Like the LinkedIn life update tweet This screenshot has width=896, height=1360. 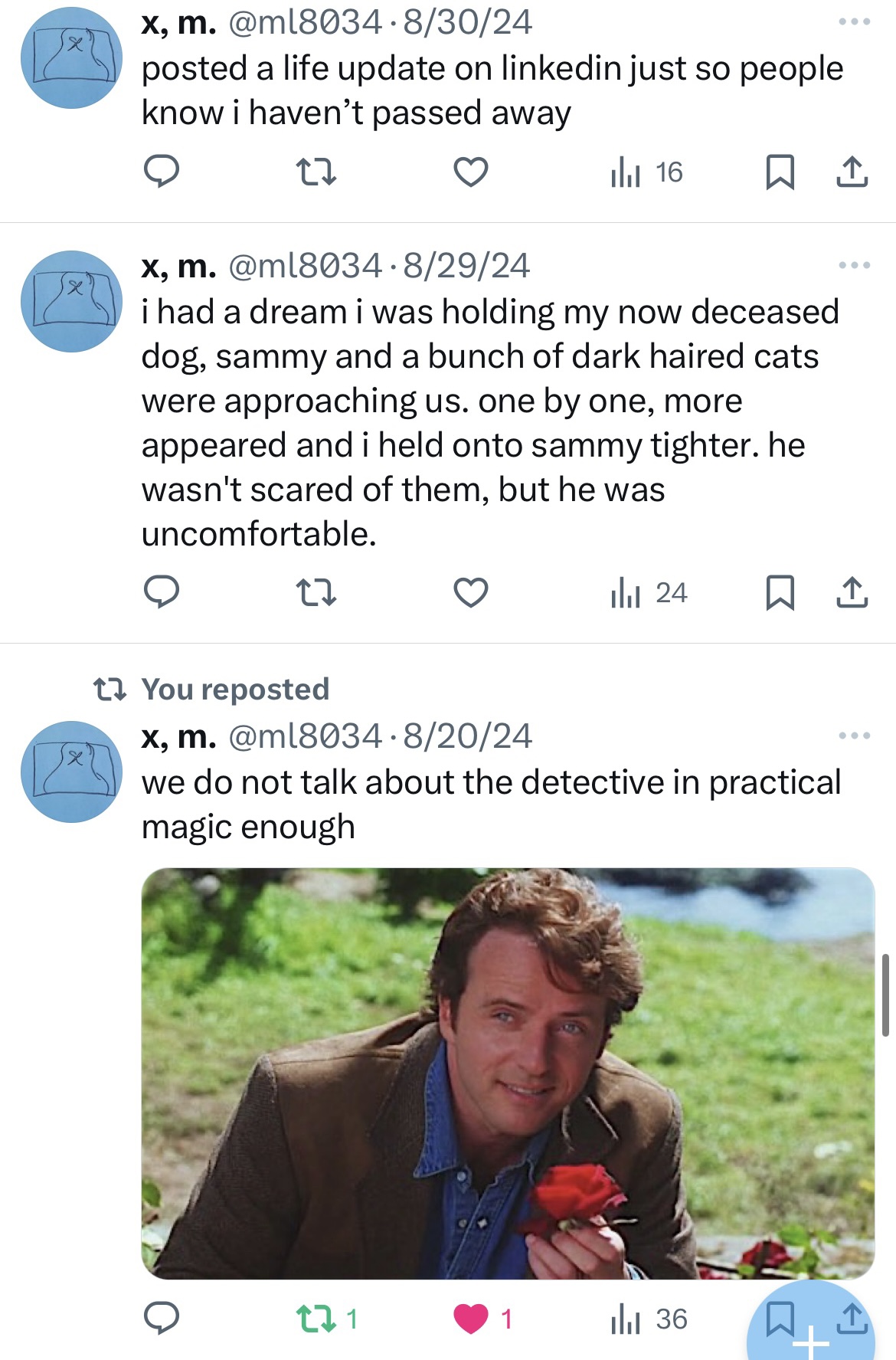point(470,172)
